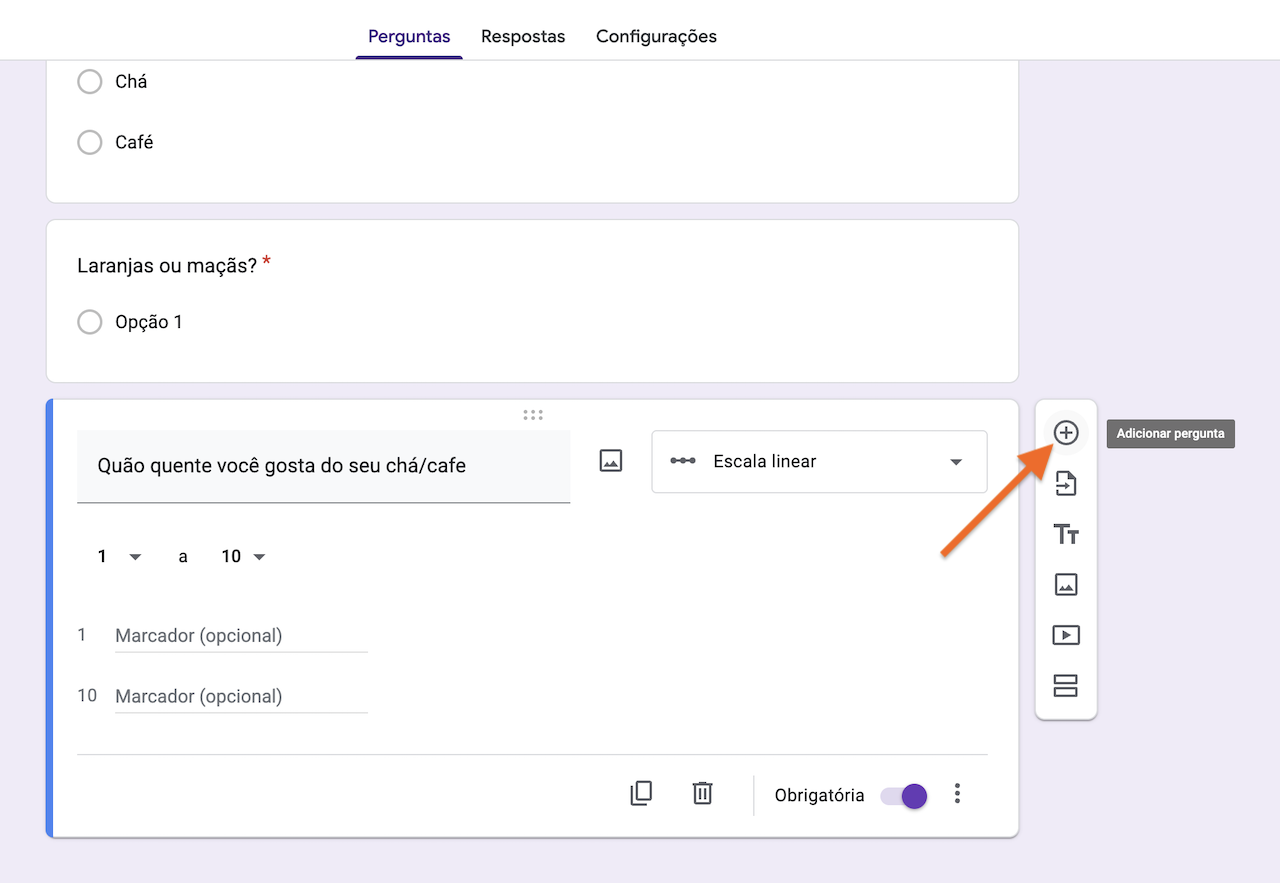Click the Marcador (opcional) field for label 1
1280x883 pixels.
(x=240, y=634)
